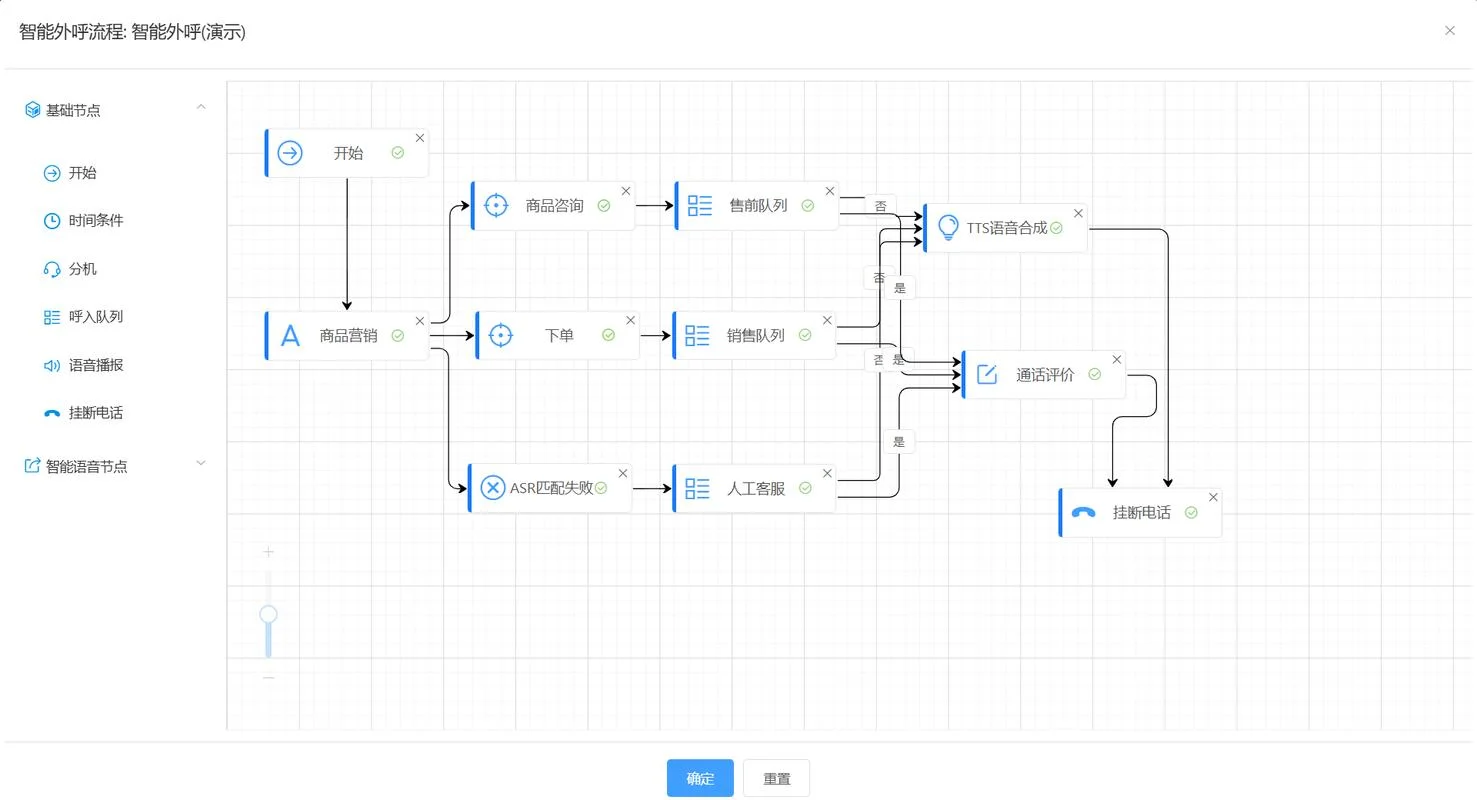Click green check status on 挂断电话 node
The image size is (1477, 800).
coord(1191,512)
